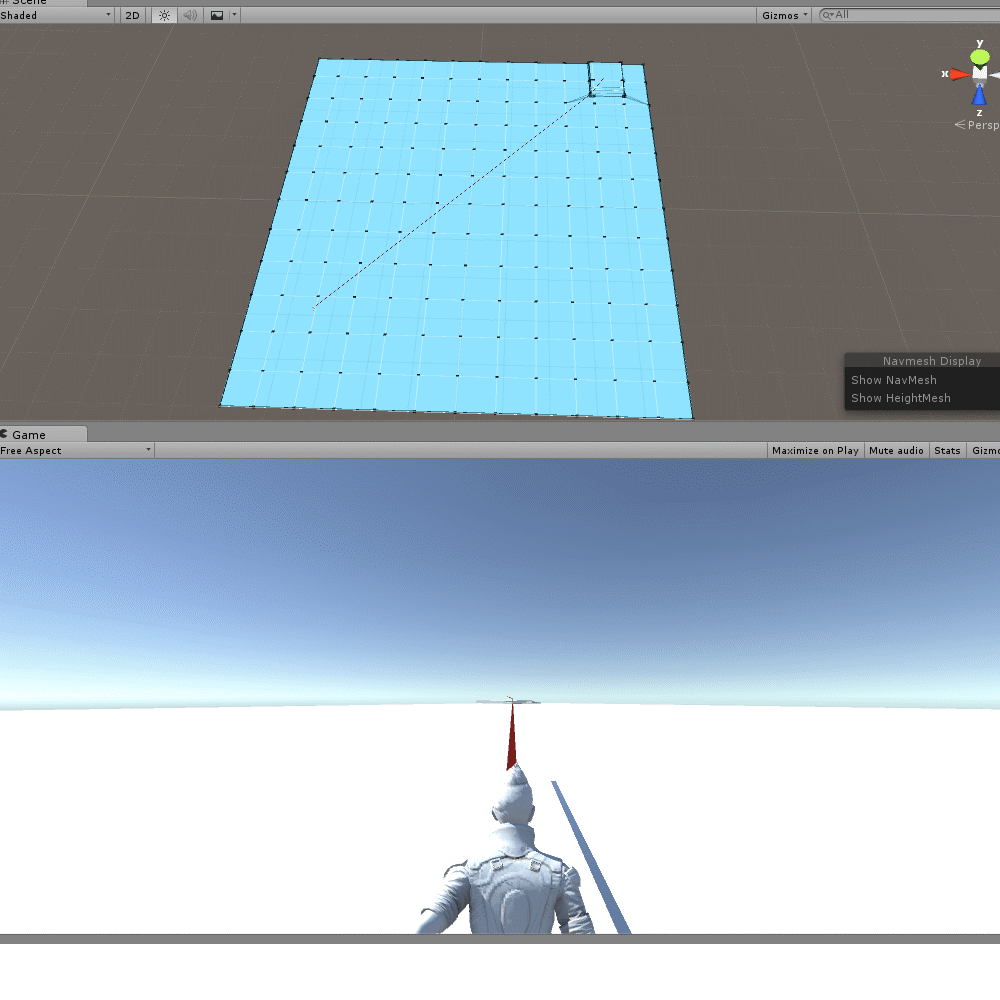The image size is (1000, 1000).
Task: Toggle 2D view mode in Scene
Action: pyautogui.click(x=133, y=15)
